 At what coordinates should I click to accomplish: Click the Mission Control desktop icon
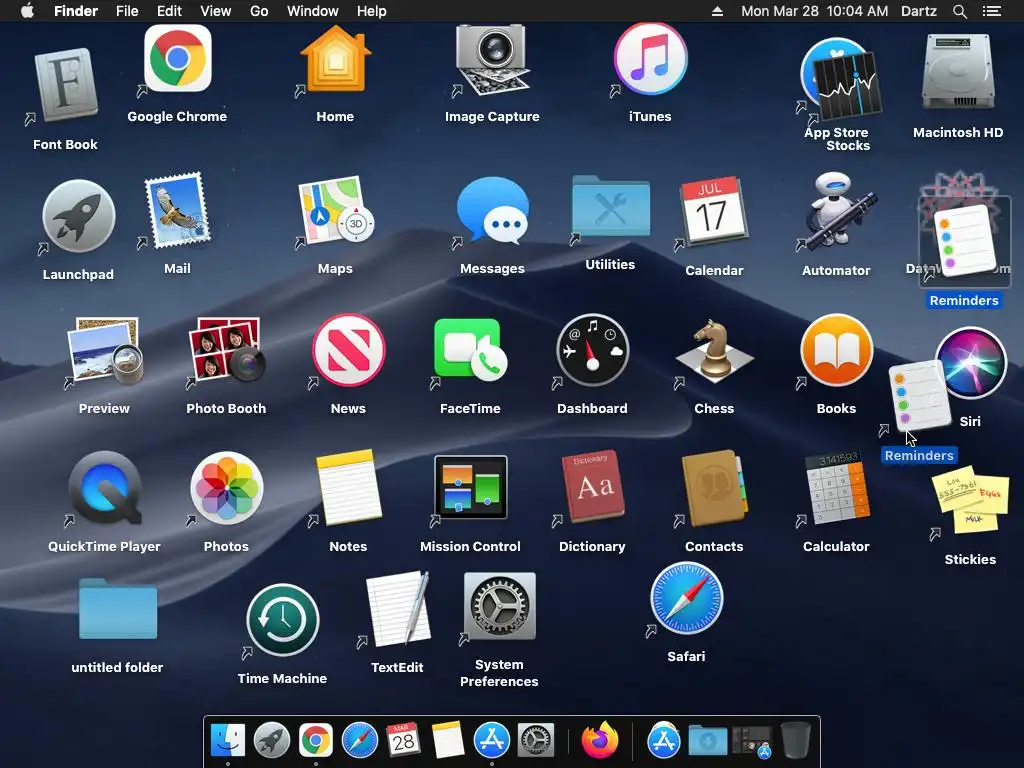[x=470, y=487]
